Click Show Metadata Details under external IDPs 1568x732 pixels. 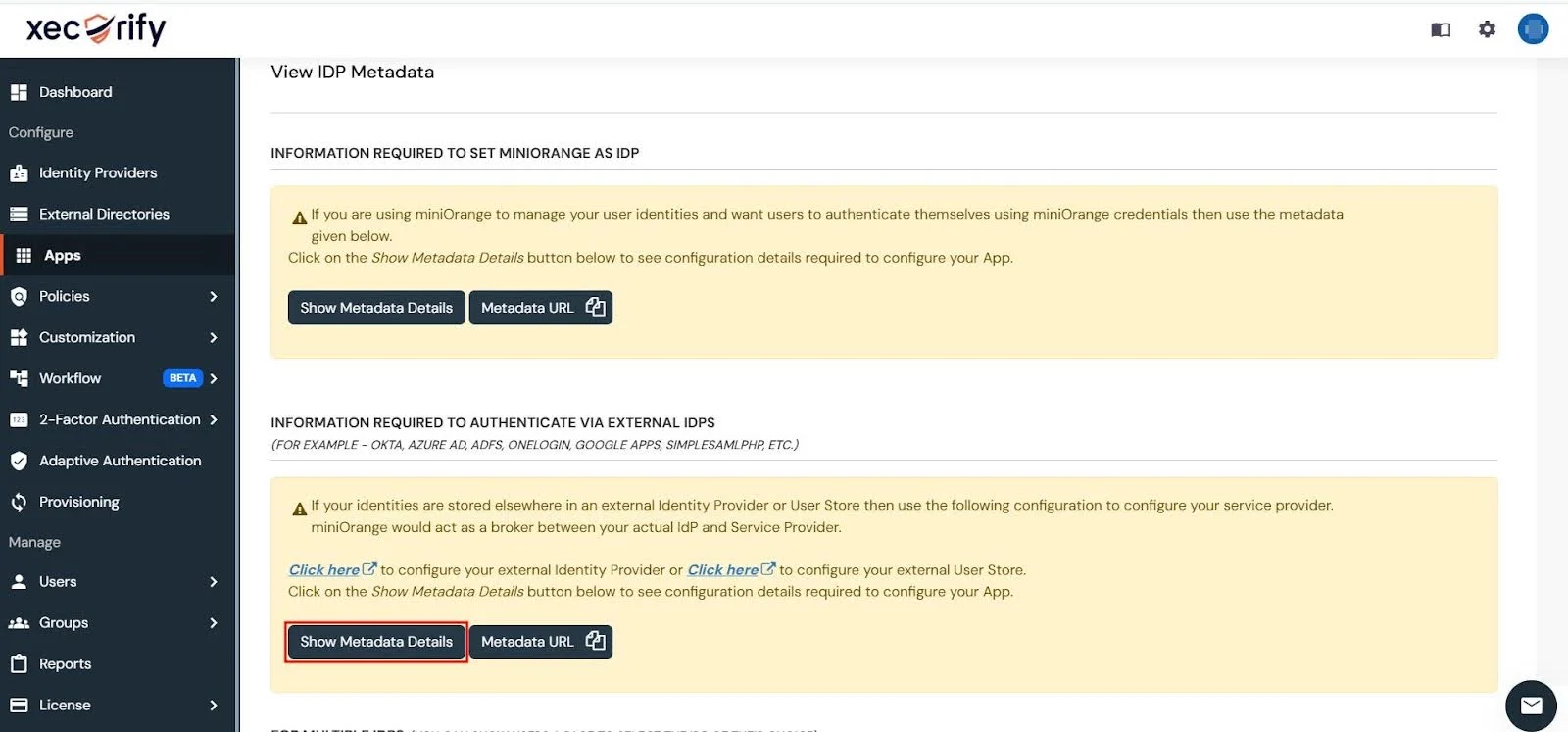point(376,642)
